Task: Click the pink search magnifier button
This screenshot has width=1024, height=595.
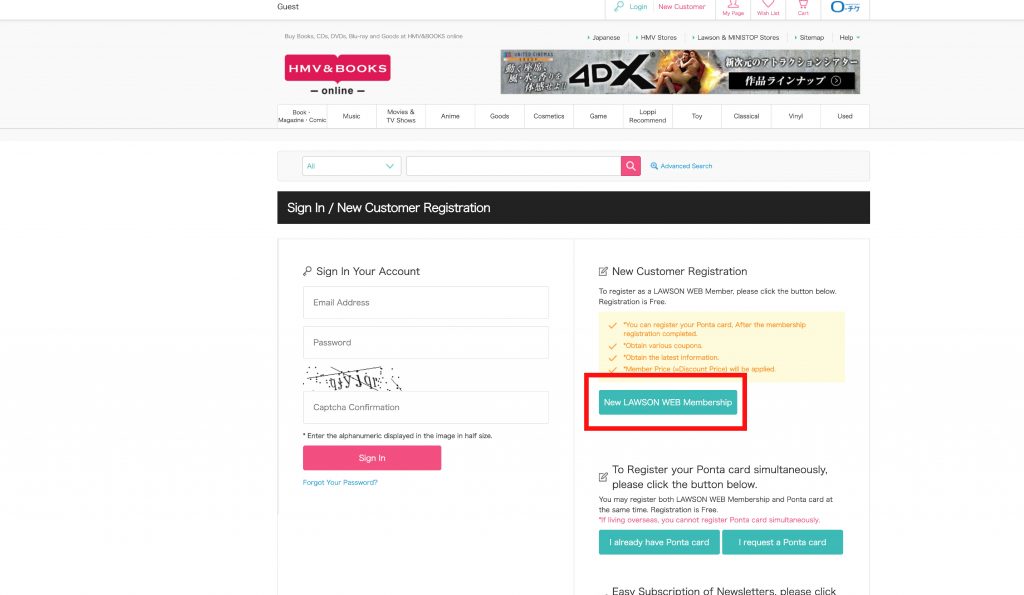Action: 630,166
